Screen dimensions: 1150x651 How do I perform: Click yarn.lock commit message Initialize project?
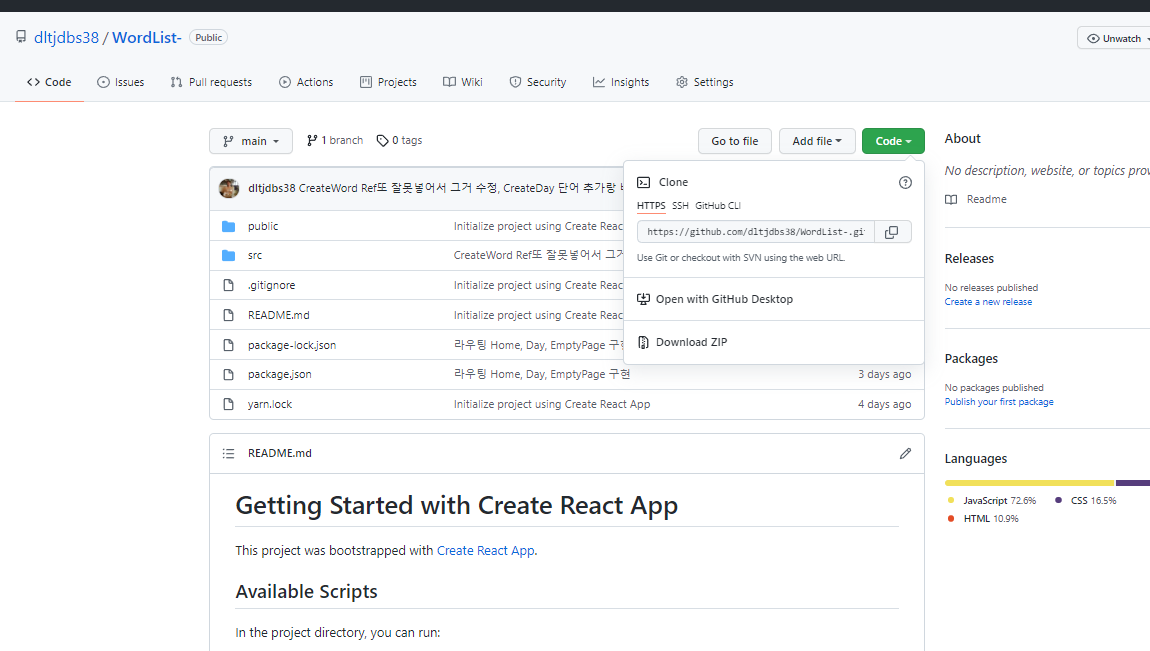[x=552, y=405]
